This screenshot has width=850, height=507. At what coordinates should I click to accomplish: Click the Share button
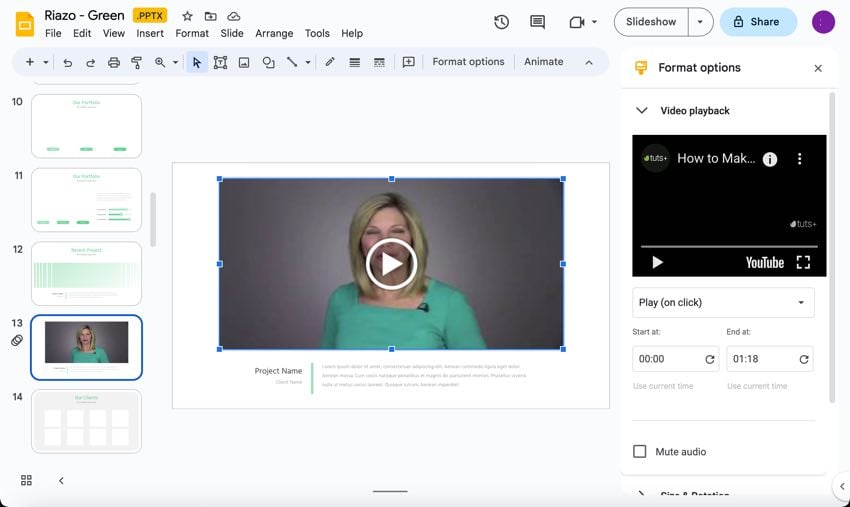[x=757, y=22]
